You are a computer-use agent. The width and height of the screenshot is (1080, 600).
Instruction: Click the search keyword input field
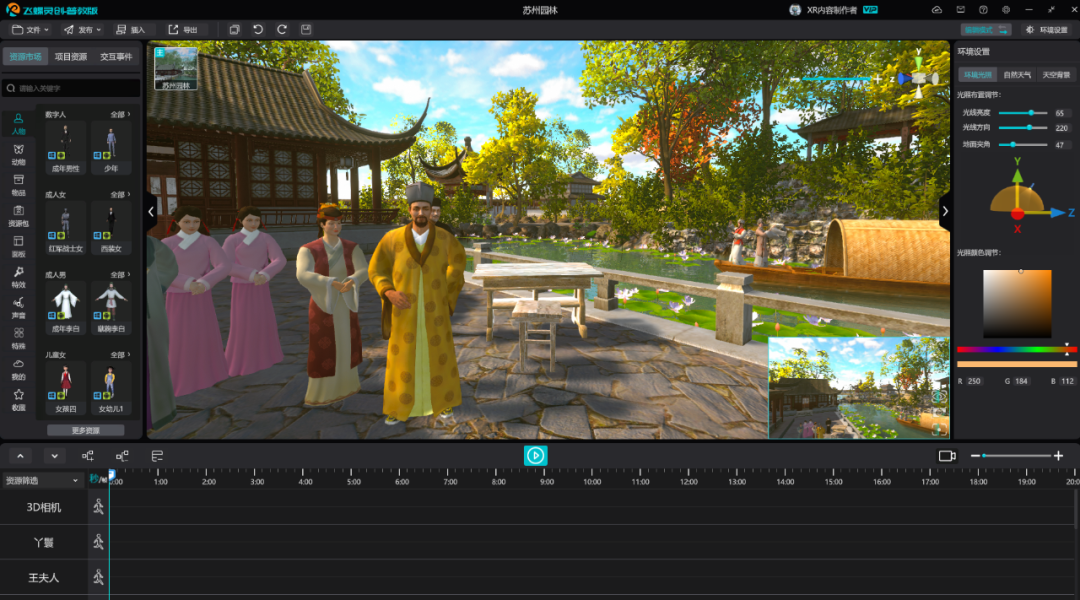click(72, 88)
